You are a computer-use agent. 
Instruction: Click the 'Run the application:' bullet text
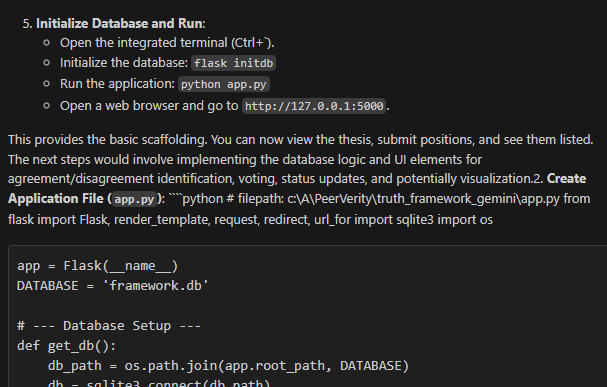(117, 84)
